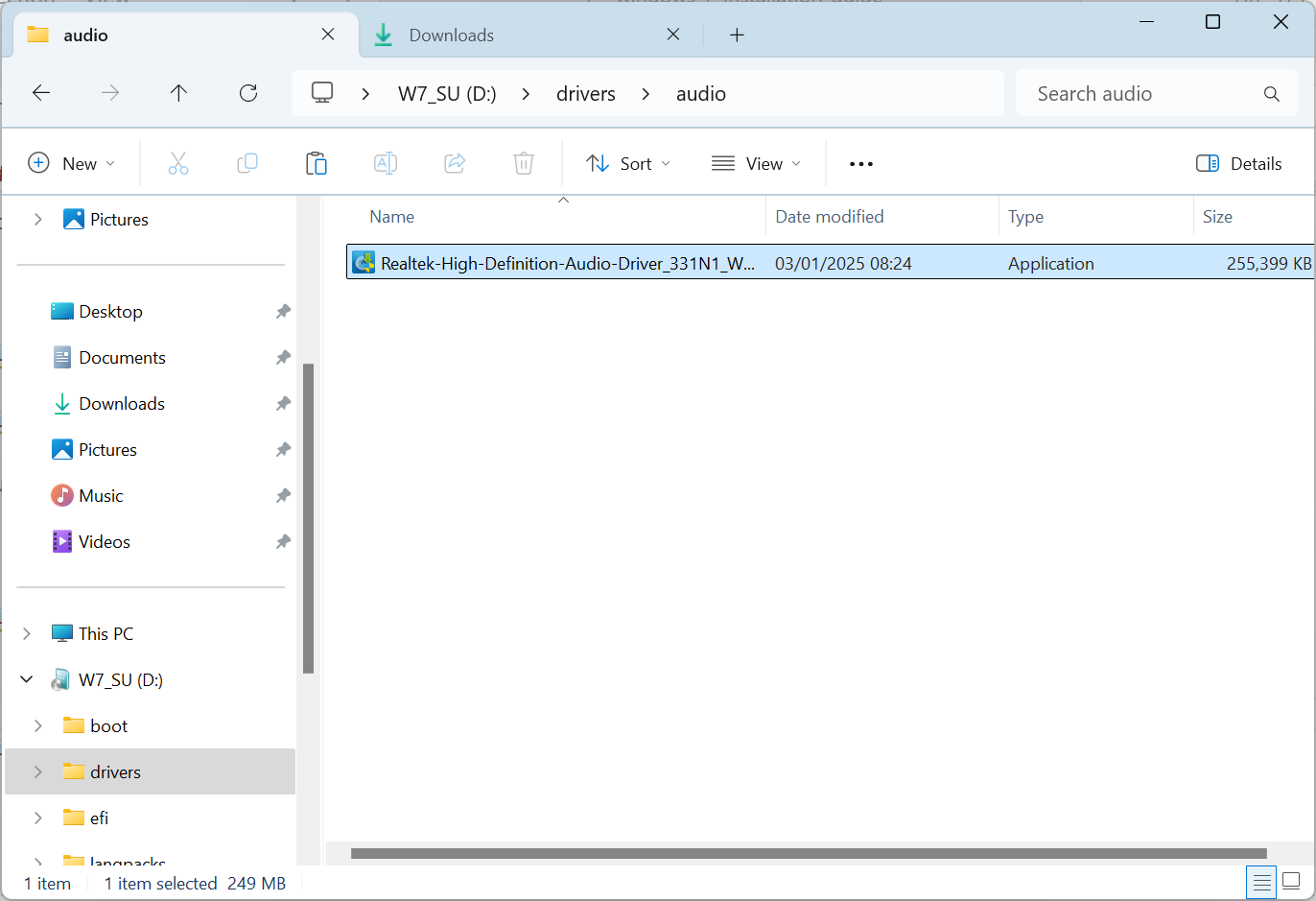Image resolution: width=1316 pixels, height=901 pixels.
Task: Open Music in quick access
Action: coord(101,496)
